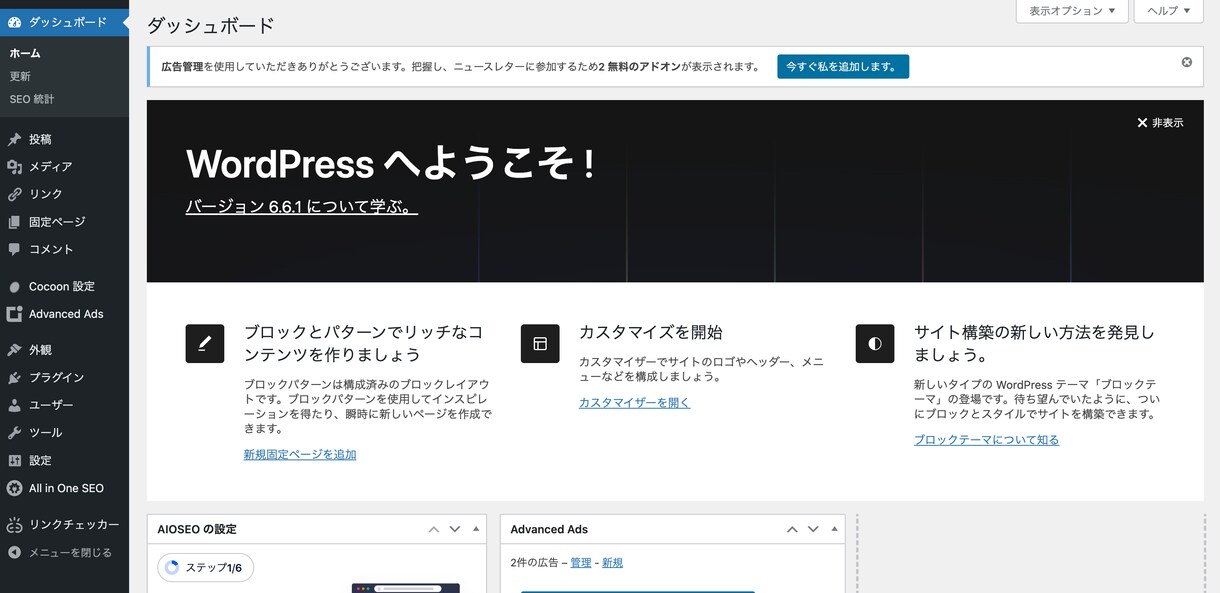Image resolution: width=1220 pixels, height=593 pixels.
Task: Open the 表示オプション dropdown
Action: tap(1072, 11)
